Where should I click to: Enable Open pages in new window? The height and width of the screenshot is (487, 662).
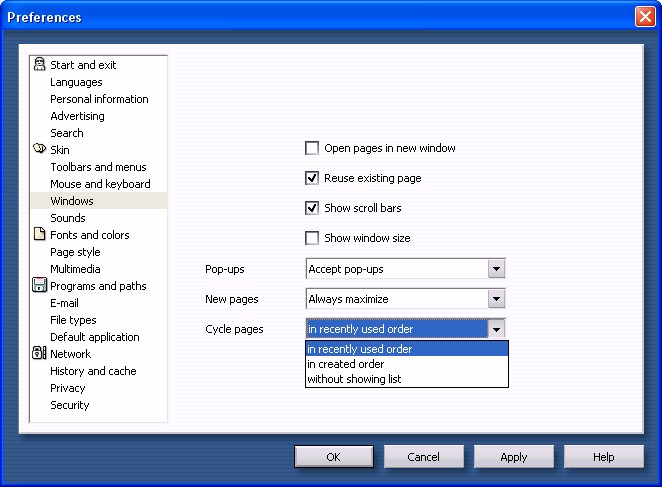click(312, 148)
